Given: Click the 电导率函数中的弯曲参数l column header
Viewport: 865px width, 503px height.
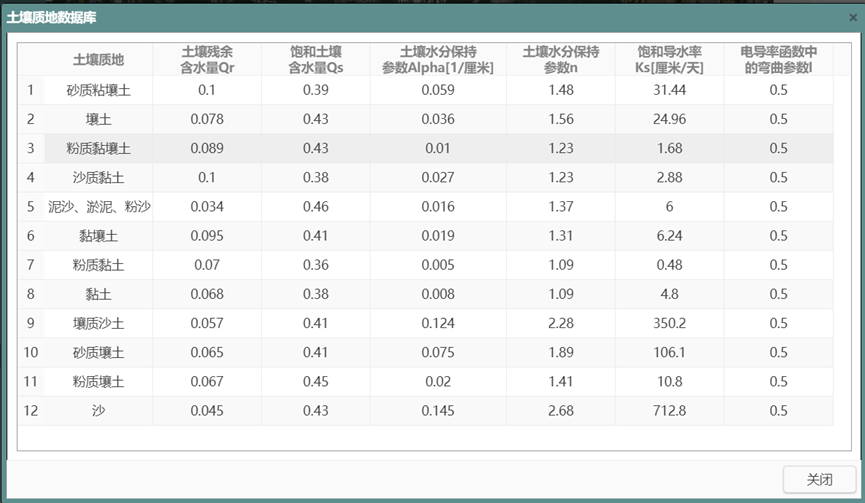Looking at the screenshot, I should point(778,60).
